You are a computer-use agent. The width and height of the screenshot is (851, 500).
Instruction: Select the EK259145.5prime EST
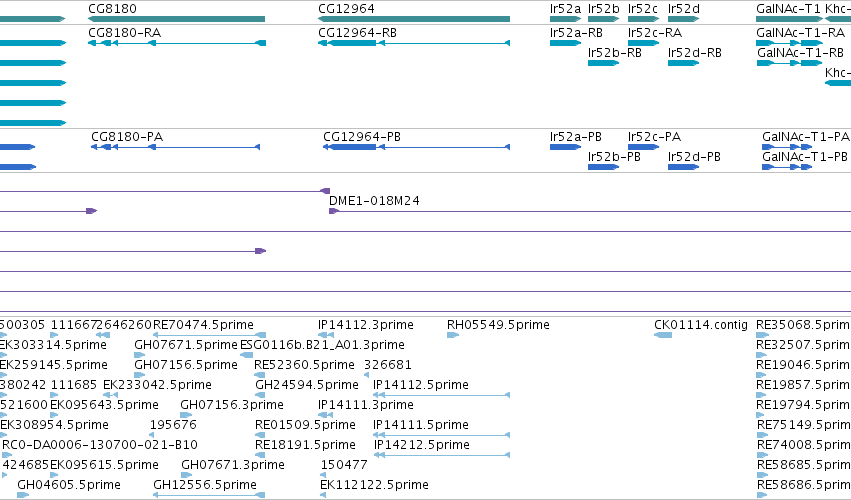coord(3,375)
